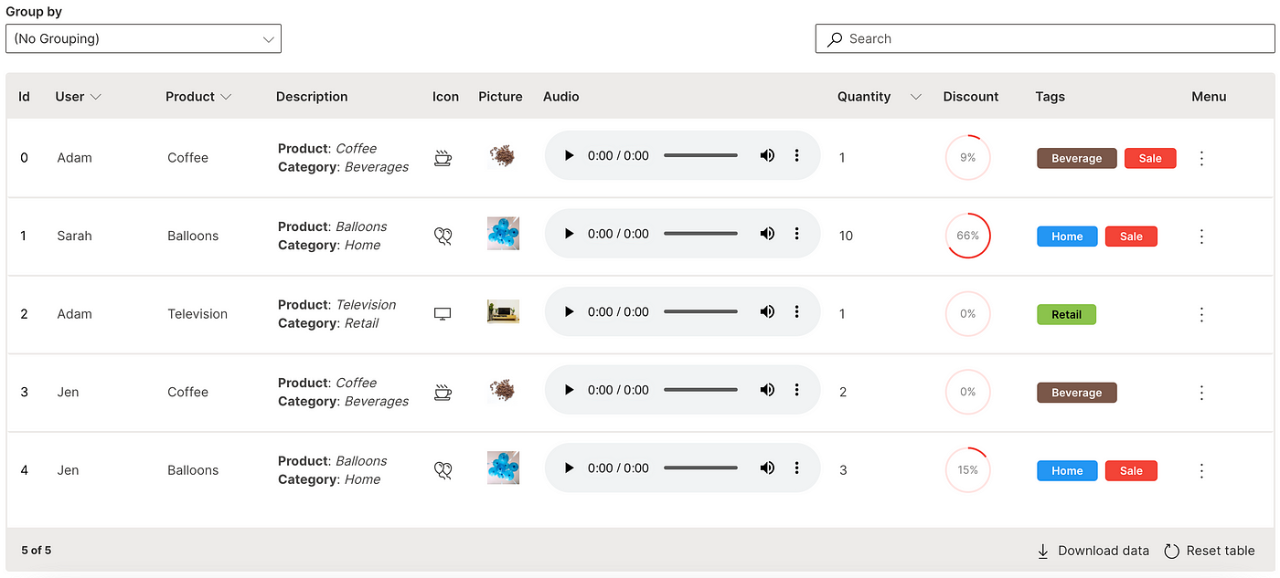Click the balloons icon in Sarah's row
The height and width of the screenshot is (578, 1280).
(443, 236)
